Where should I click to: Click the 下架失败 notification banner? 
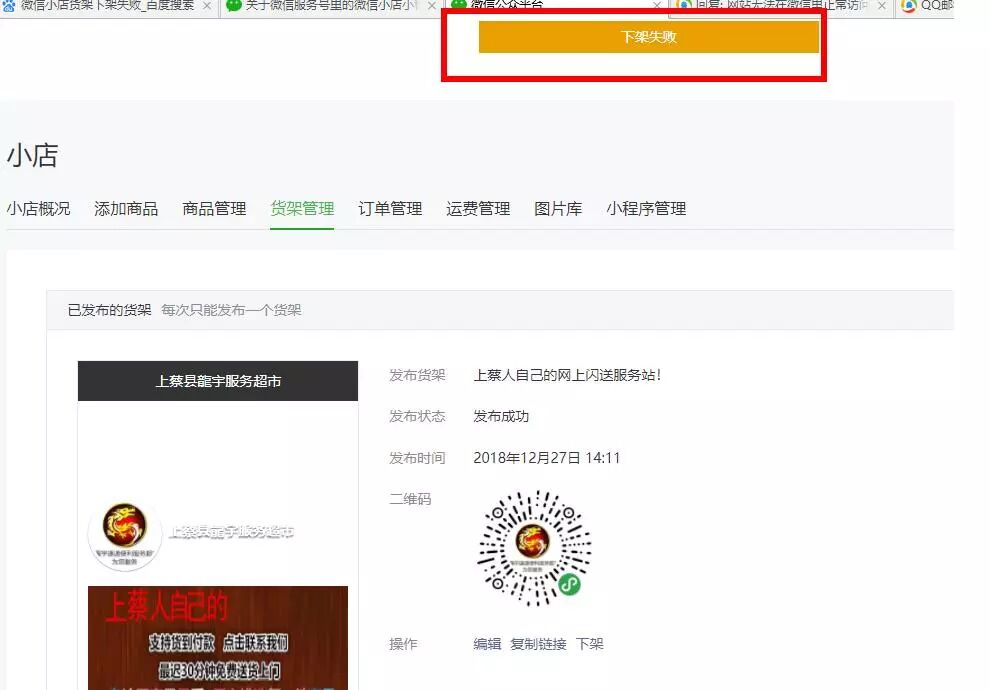[x=648, y=37]
